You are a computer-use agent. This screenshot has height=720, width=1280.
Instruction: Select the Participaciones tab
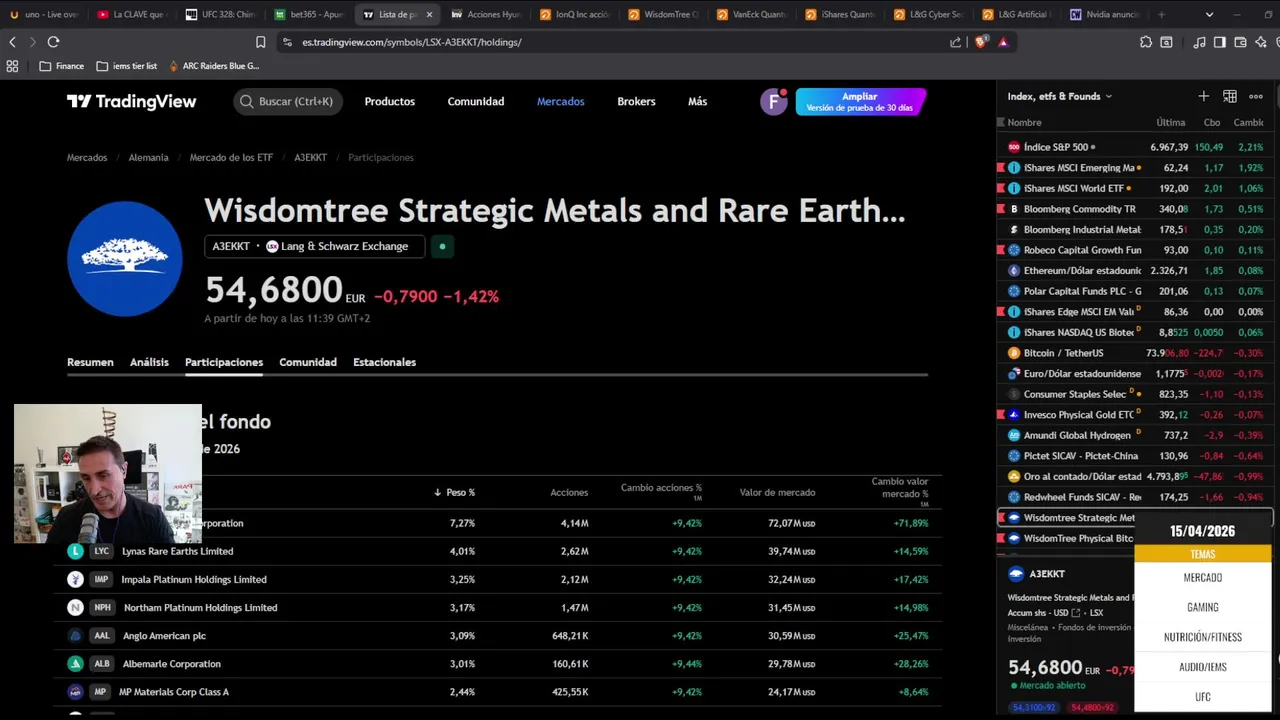pyautogui.click(x=224, y=362)
